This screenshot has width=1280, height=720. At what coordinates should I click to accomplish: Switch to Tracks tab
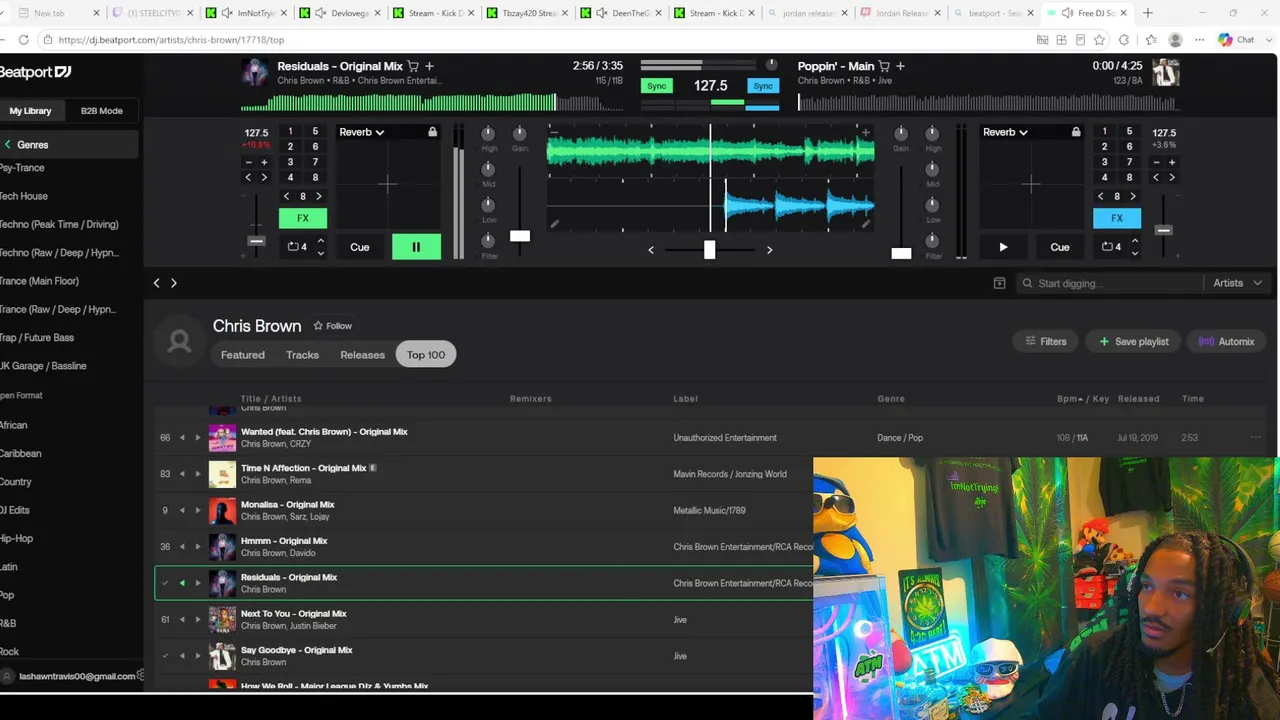click(302, 355)
